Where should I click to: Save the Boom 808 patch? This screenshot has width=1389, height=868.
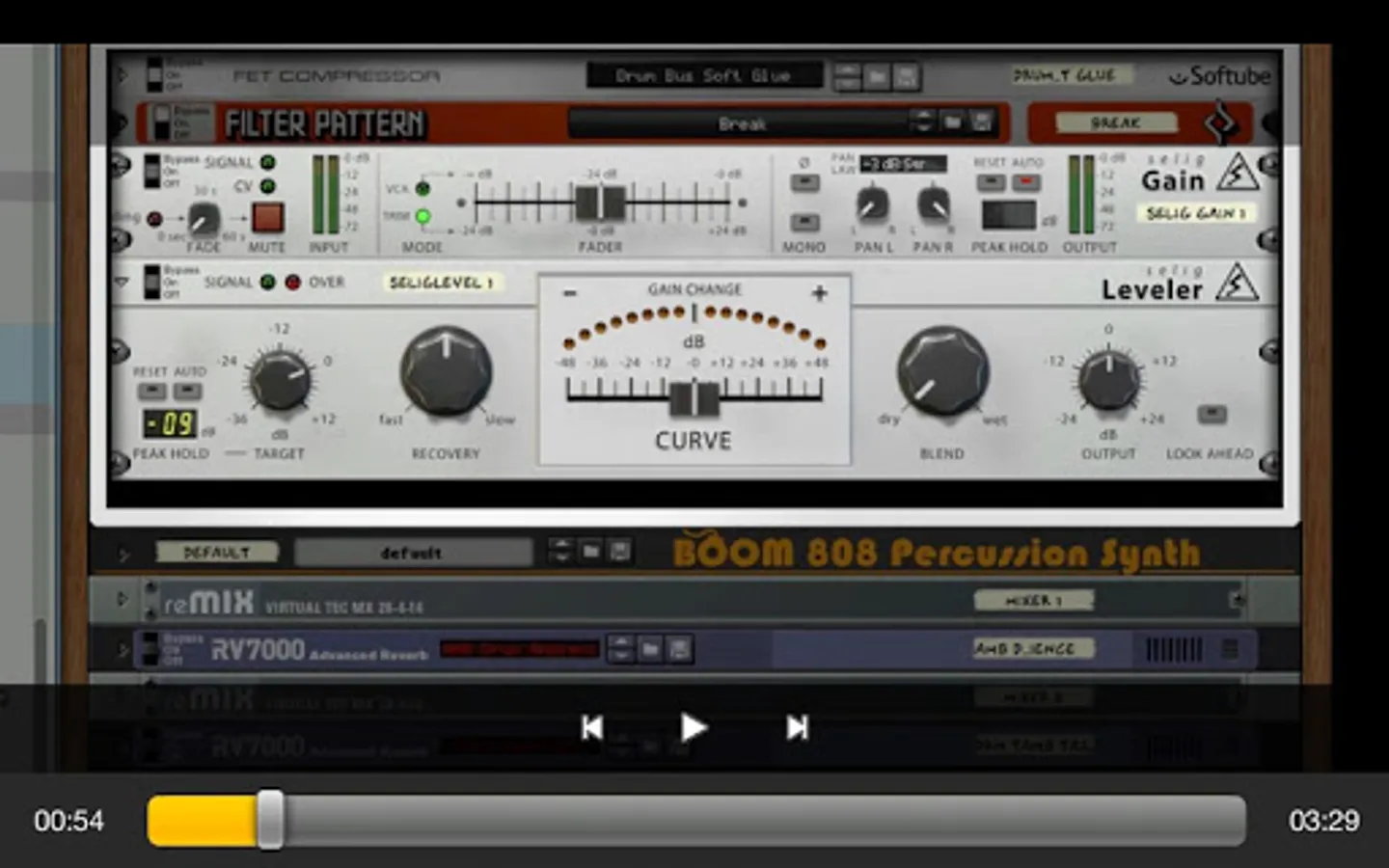620,551
